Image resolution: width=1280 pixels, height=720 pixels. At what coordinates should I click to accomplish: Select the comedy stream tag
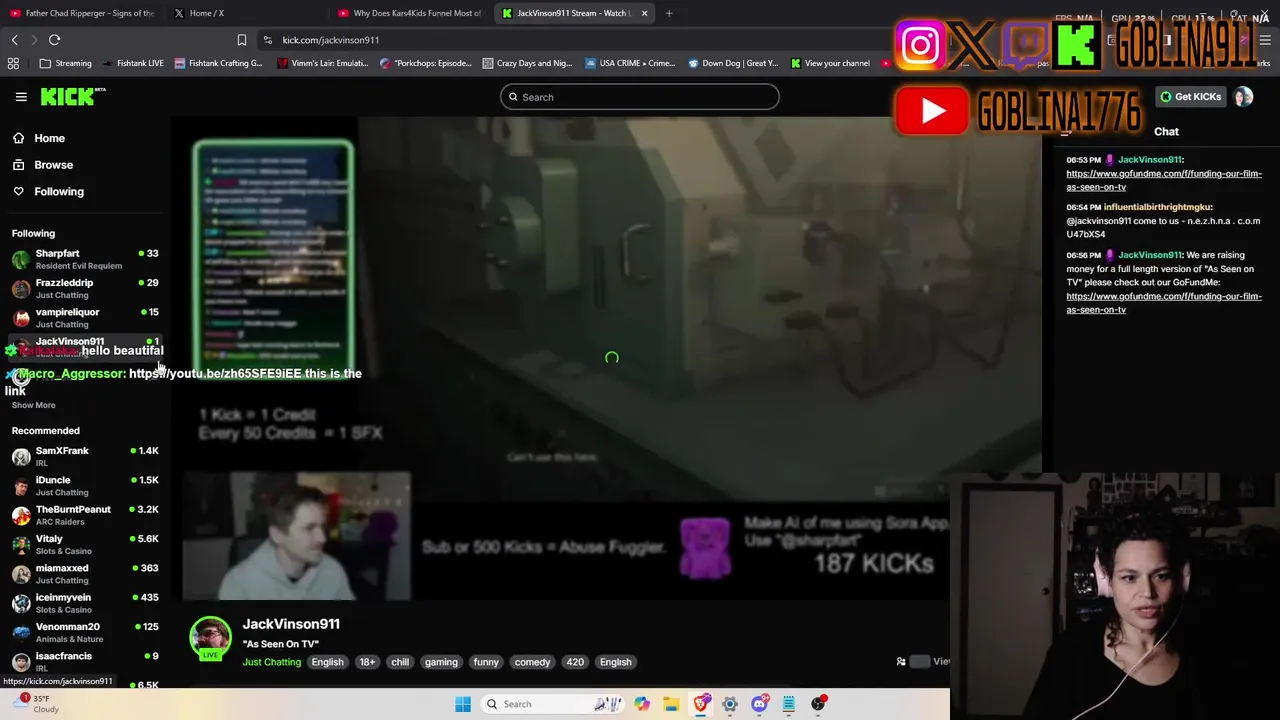point(532,662)
